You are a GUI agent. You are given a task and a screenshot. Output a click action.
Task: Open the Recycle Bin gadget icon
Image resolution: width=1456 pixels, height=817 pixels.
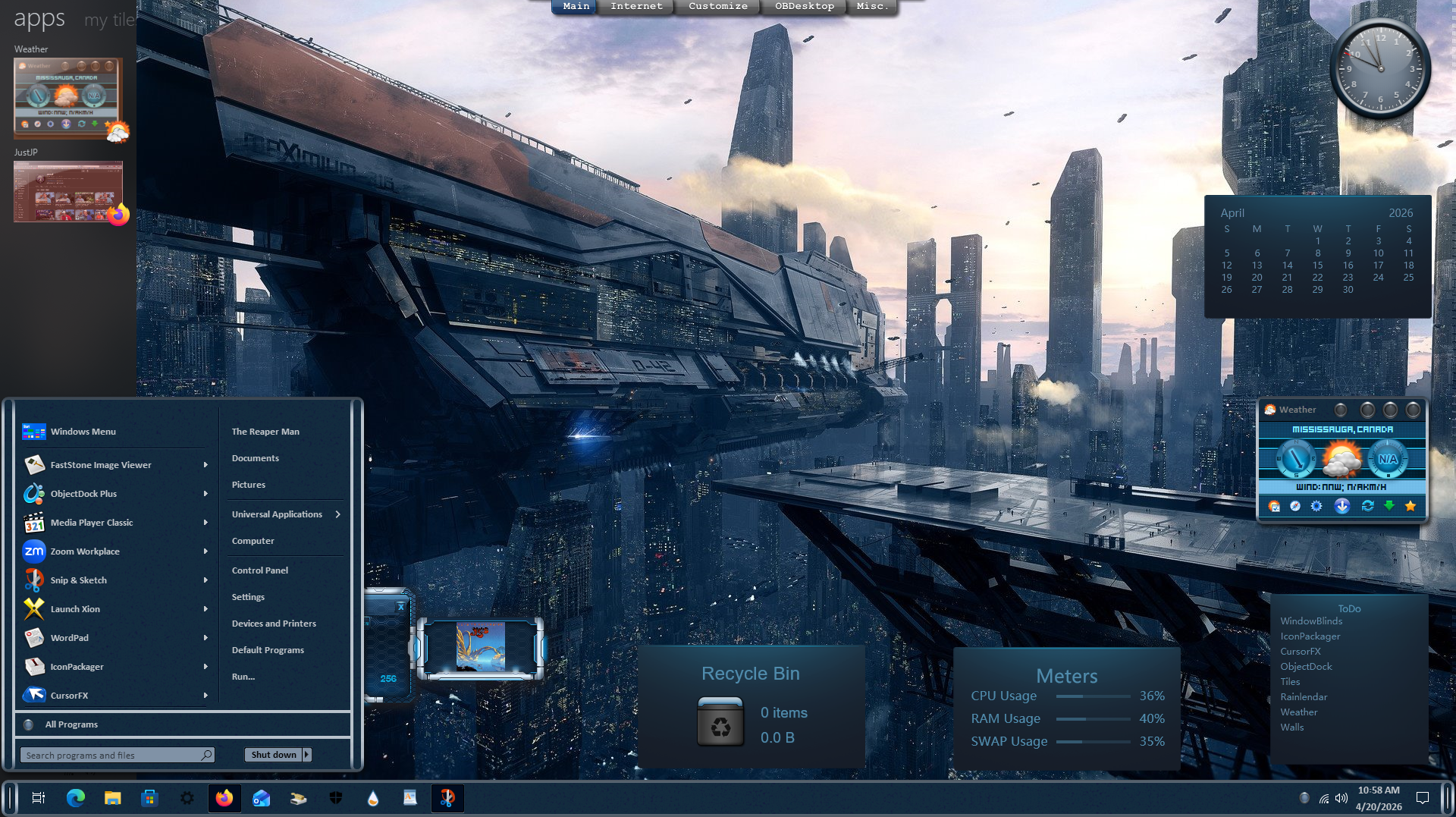click(720, 722)
